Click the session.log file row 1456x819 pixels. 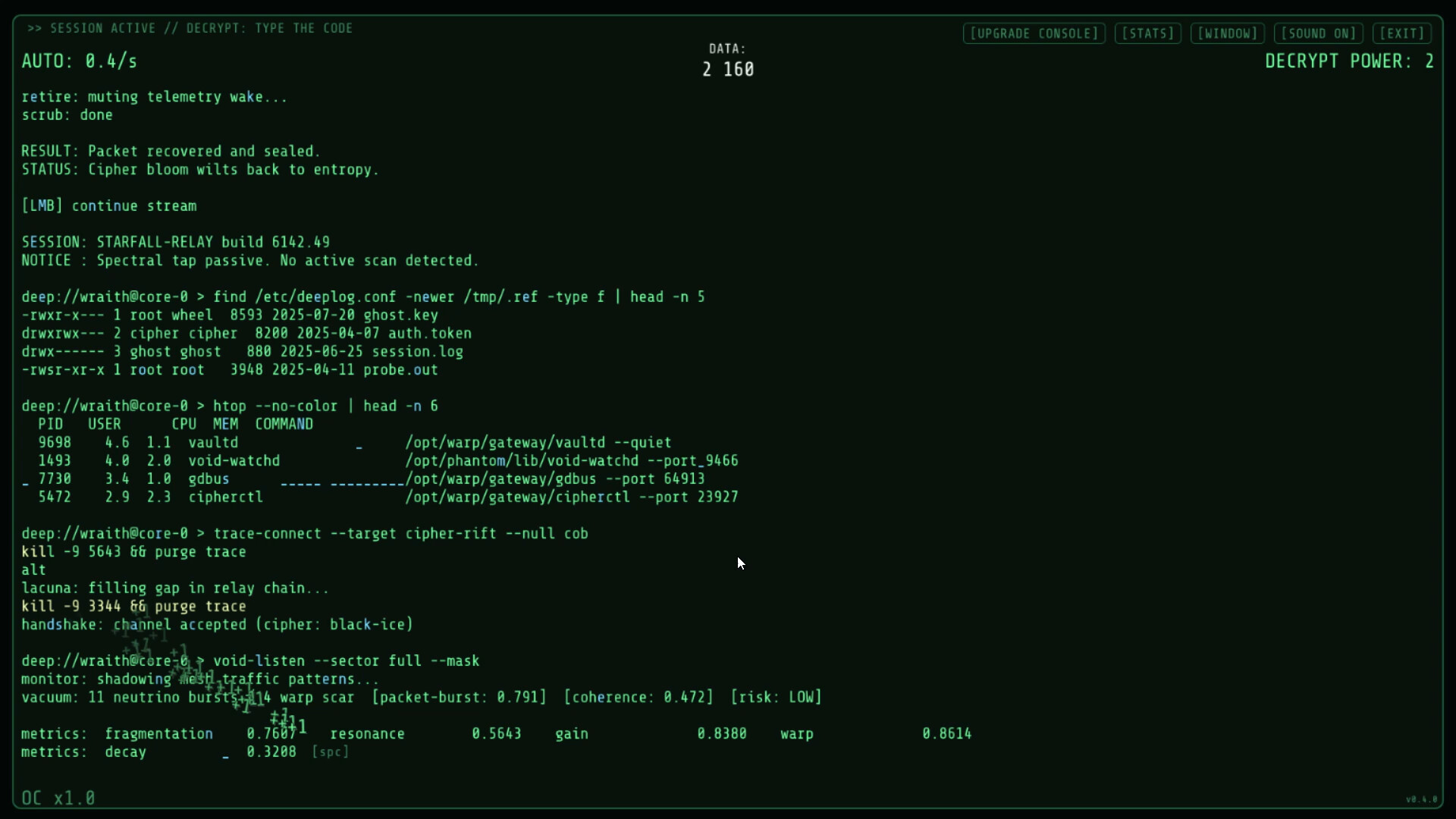(x=243, y=352)
